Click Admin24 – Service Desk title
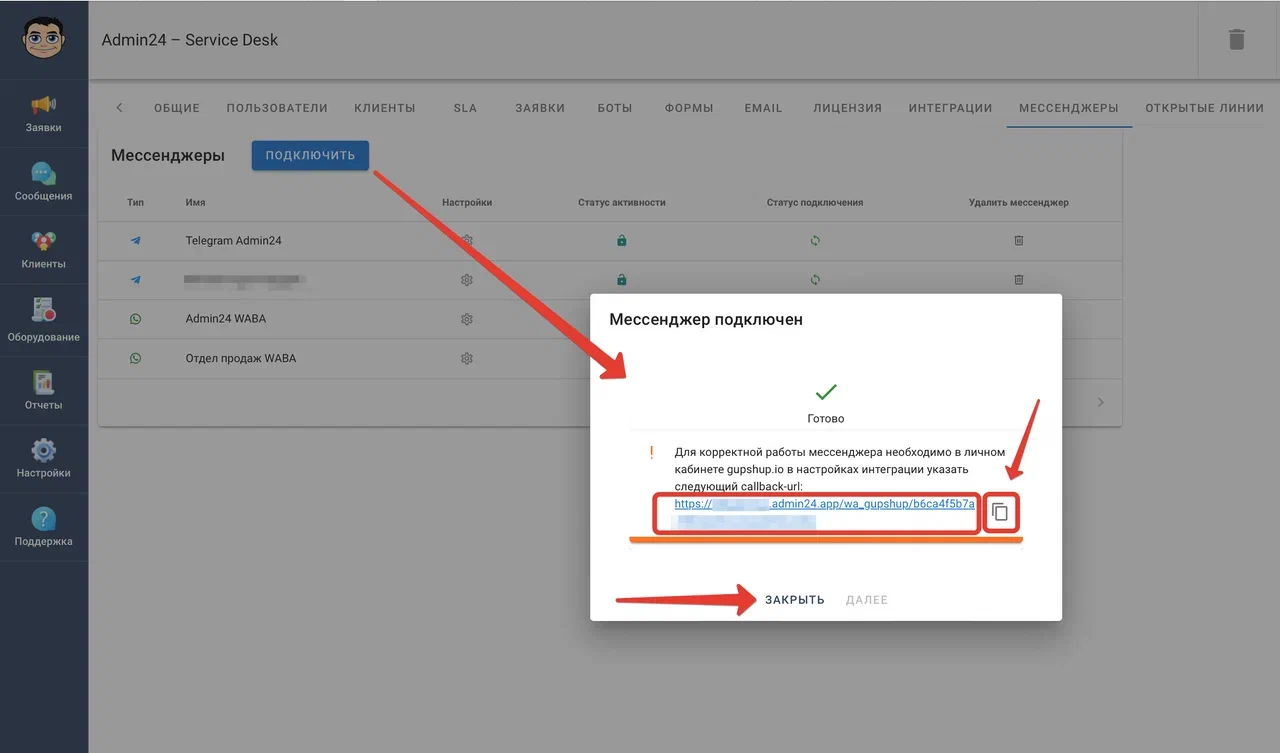The image size is (1280, 753). [190, 40]
